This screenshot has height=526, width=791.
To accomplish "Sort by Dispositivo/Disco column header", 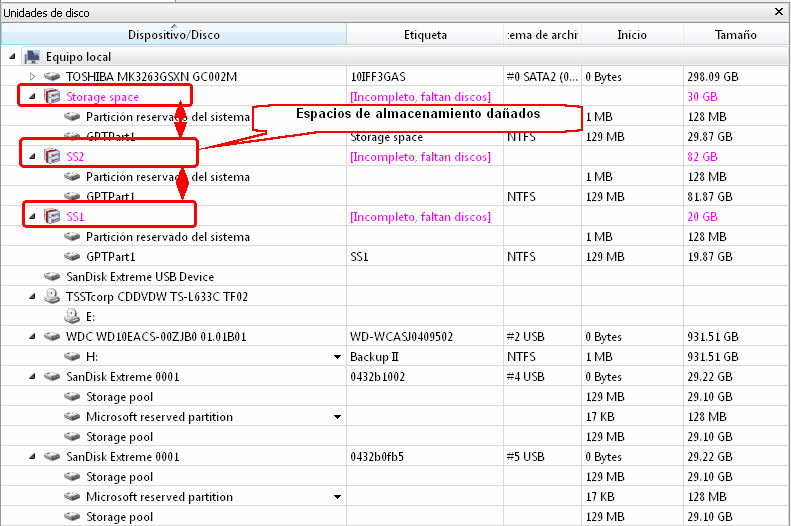I will (x=174, y=35).
